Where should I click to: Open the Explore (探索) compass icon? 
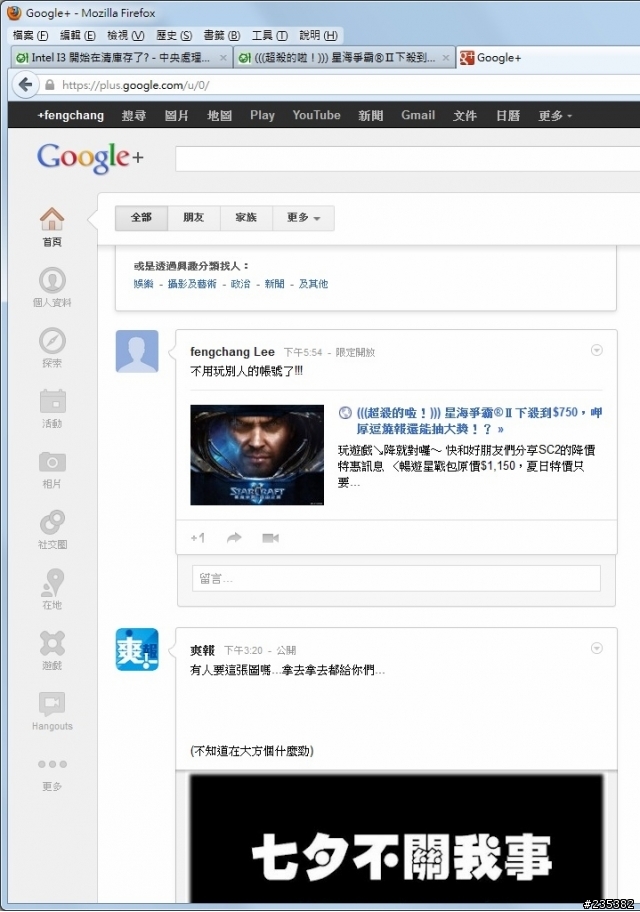52,347
